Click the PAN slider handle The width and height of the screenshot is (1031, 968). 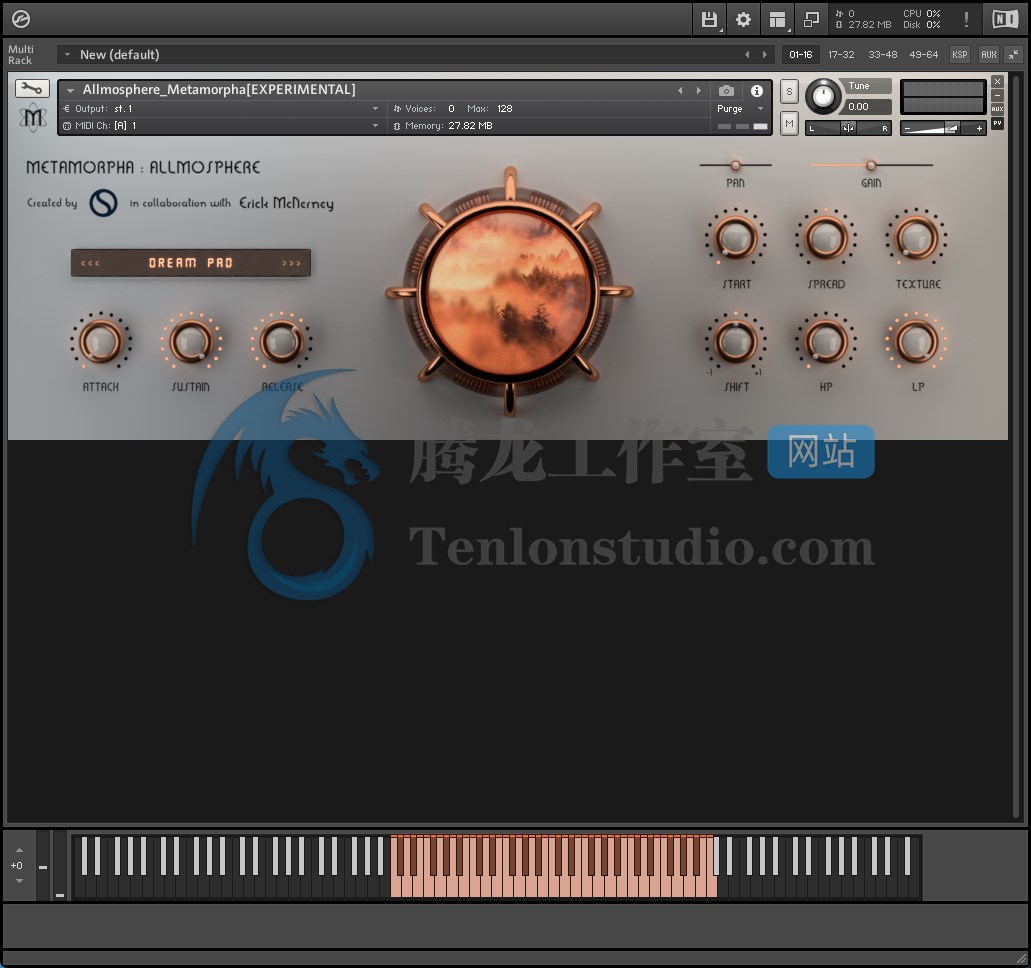pos(735,165)
